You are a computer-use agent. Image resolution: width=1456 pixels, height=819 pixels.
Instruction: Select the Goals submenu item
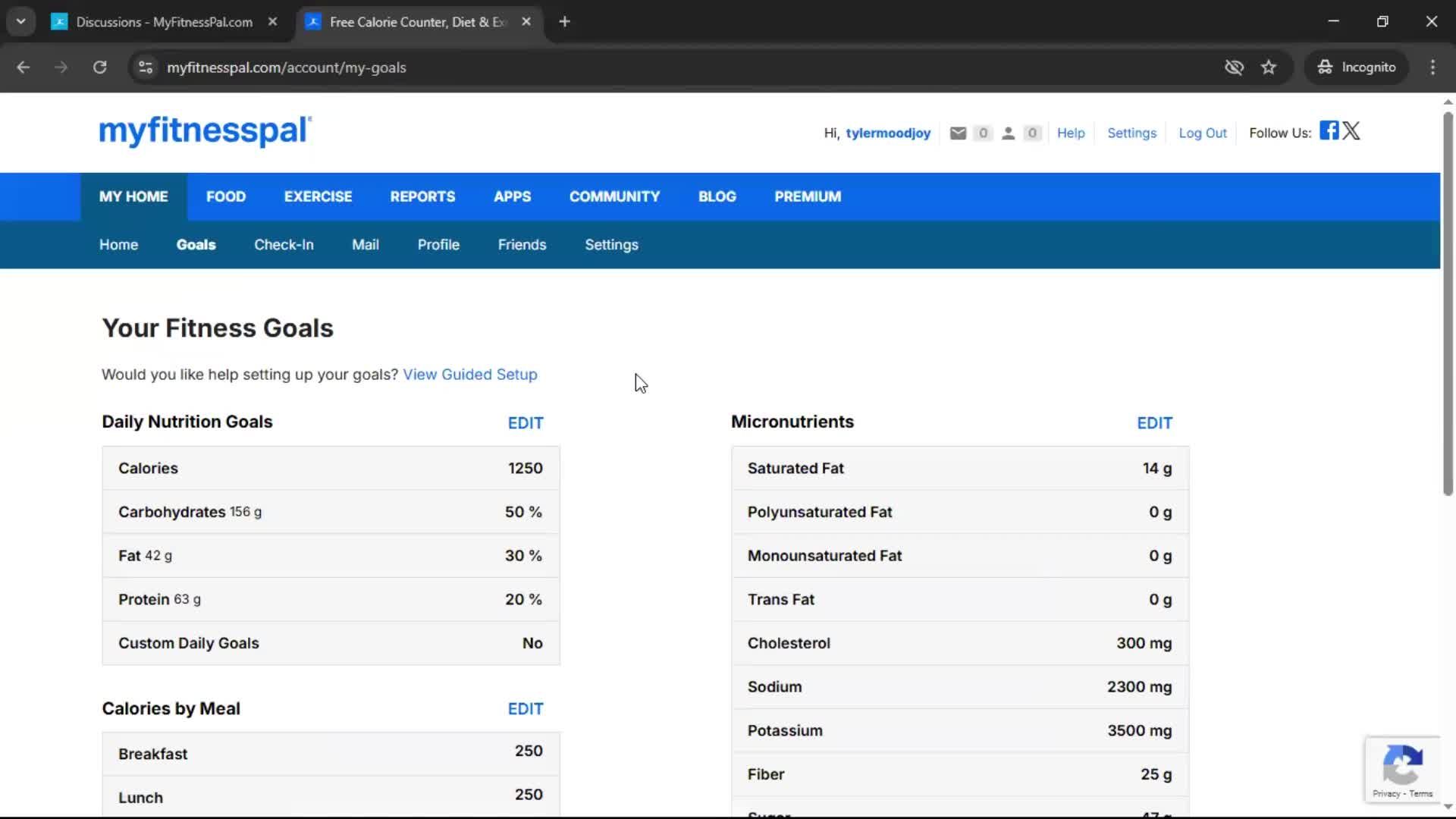[x=196, y=245]
